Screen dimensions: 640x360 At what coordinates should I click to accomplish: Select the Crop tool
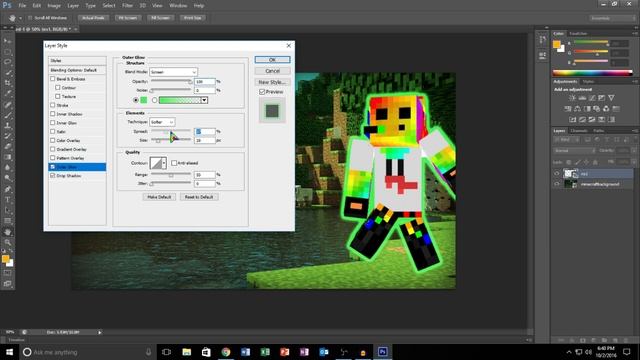pos(8,83)
